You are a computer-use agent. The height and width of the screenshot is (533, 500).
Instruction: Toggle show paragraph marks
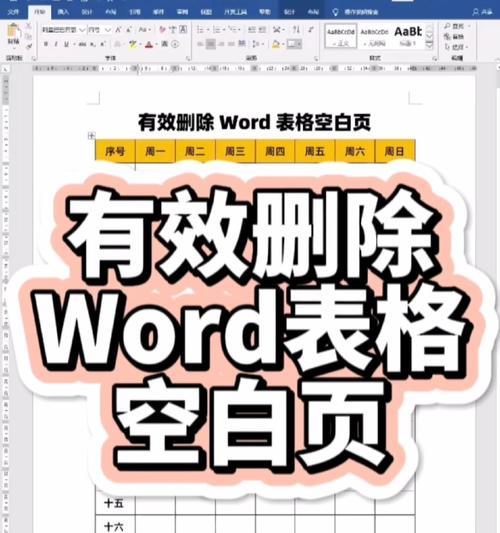pyautogui.click(x=311, y=30)
